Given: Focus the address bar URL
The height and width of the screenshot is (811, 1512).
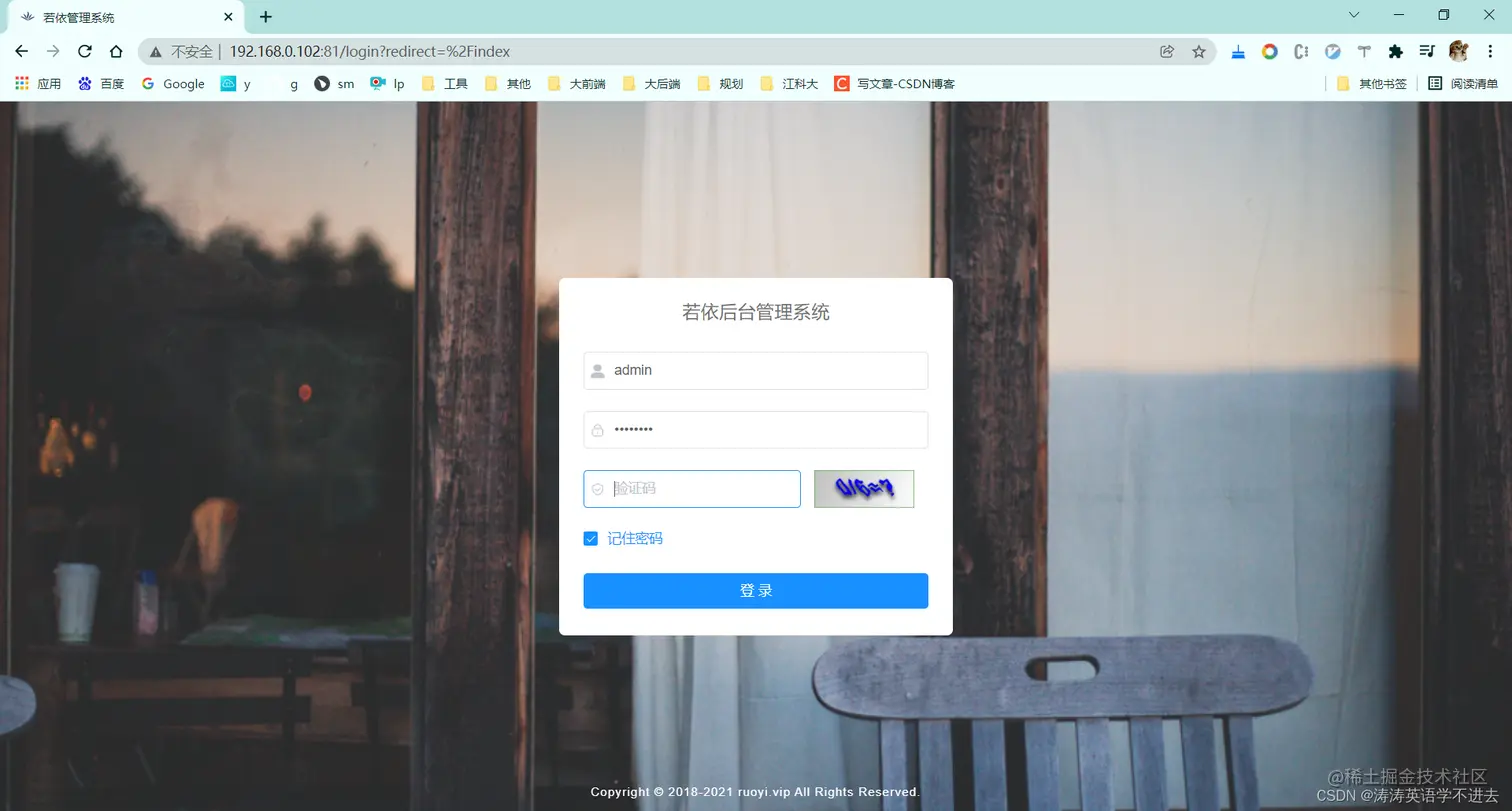Looking at the screenshot, I should pyautogui.click(x=370, y=51).
